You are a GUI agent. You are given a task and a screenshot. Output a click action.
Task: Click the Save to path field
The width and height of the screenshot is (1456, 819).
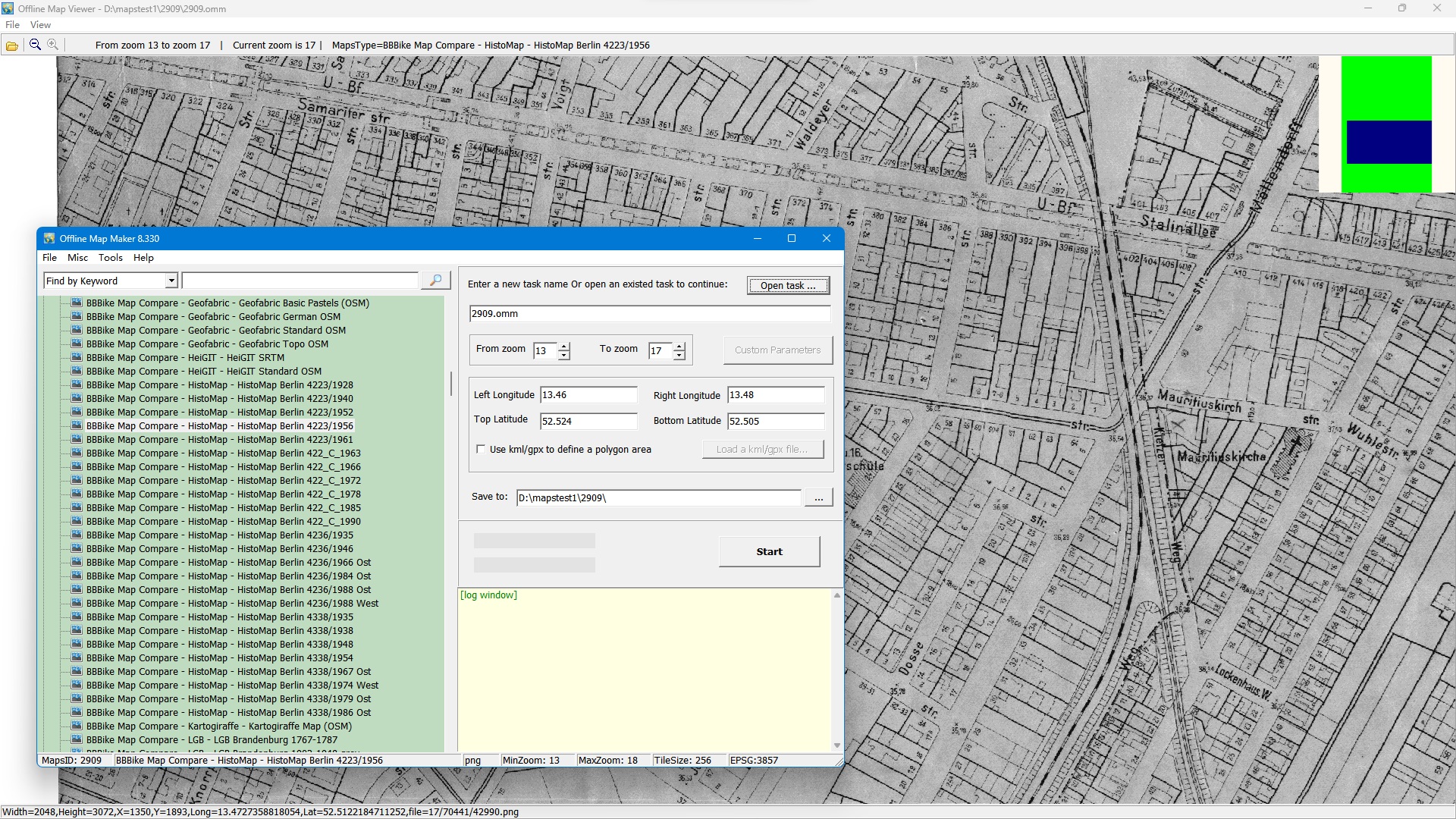[x=658, y=497]
